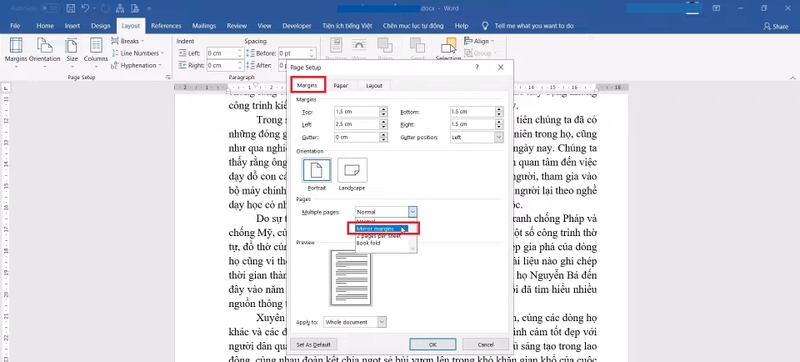Select the Paper tab in Page Setup
The height and width of the screenshot is (362, 800).
pos(340,86)
